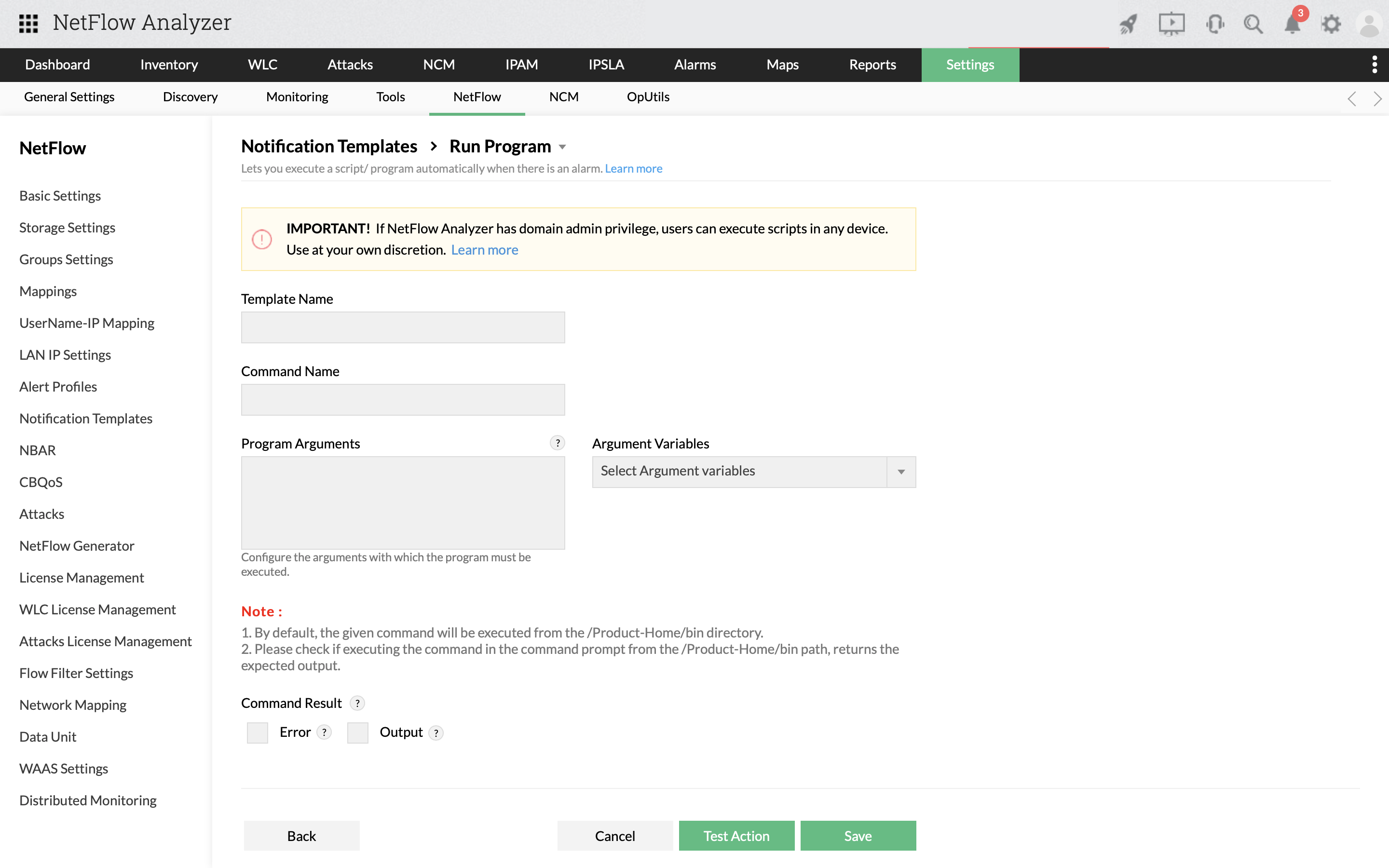Switch to the Alarms tab
1389x868 pixels.
694,64
